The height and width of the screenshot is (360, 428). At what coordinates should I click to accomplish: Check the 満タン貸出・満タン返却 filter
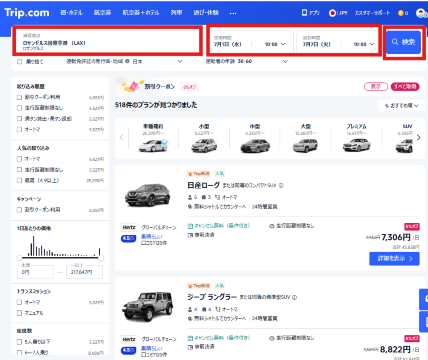(x=20, y=119)
